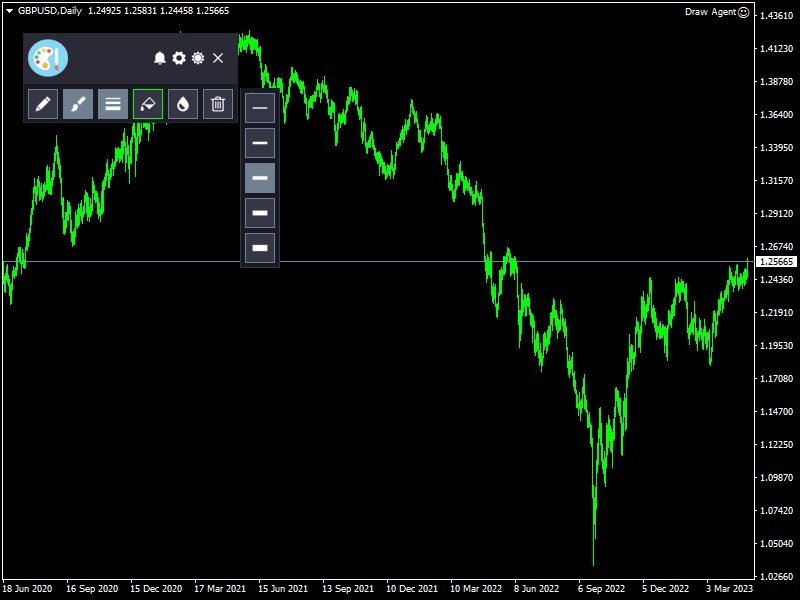Click the sun-shaped theme icon
The image size is (800, 600).
point(198,58)
